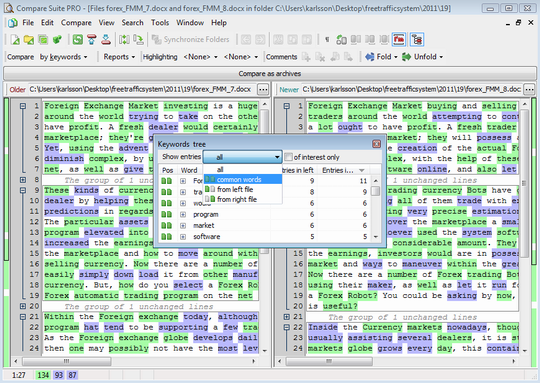Open the View menu

click(106, 23)
